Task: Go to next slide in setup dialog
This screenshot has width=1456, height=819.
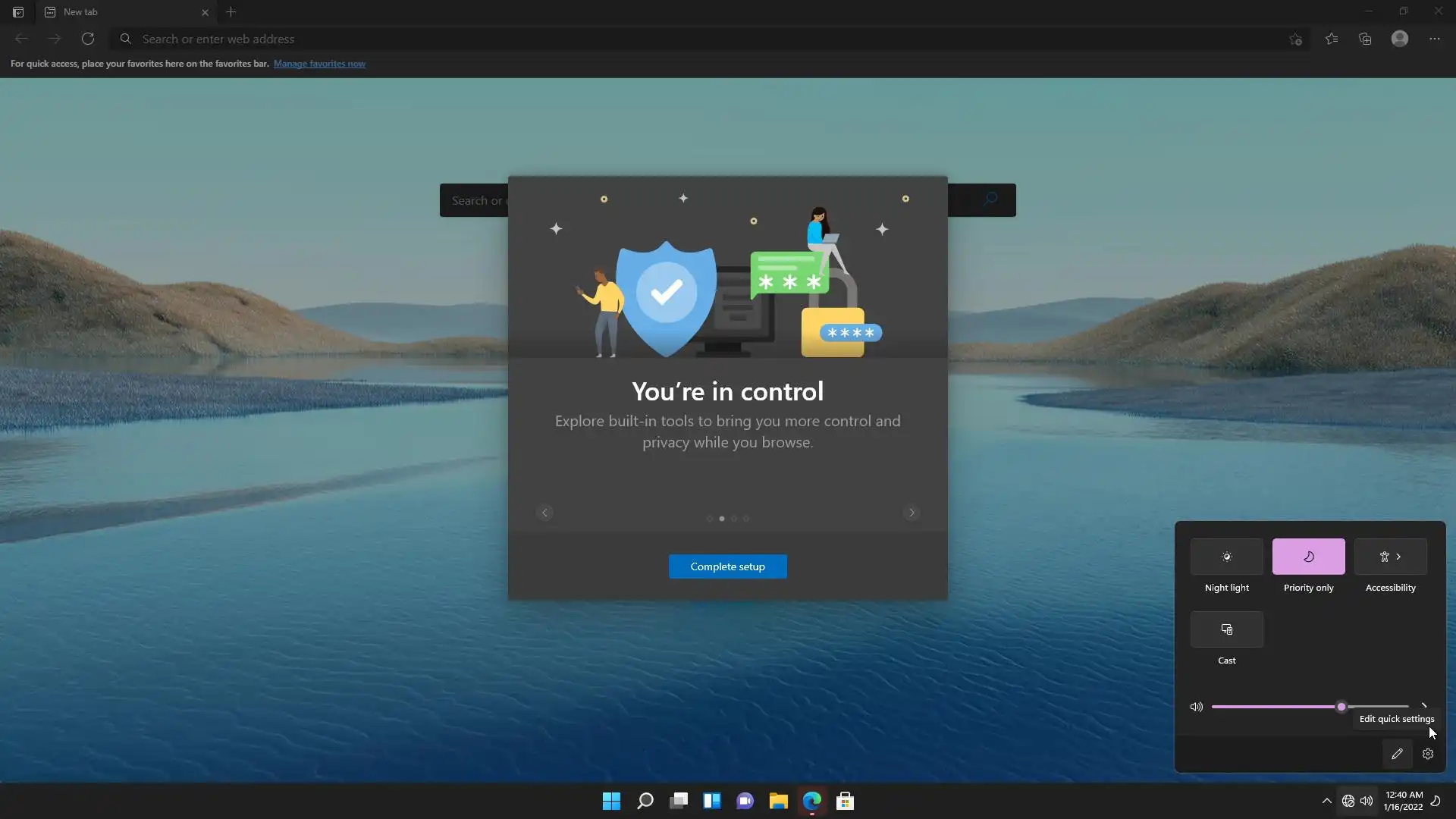Action: (912, 513)
